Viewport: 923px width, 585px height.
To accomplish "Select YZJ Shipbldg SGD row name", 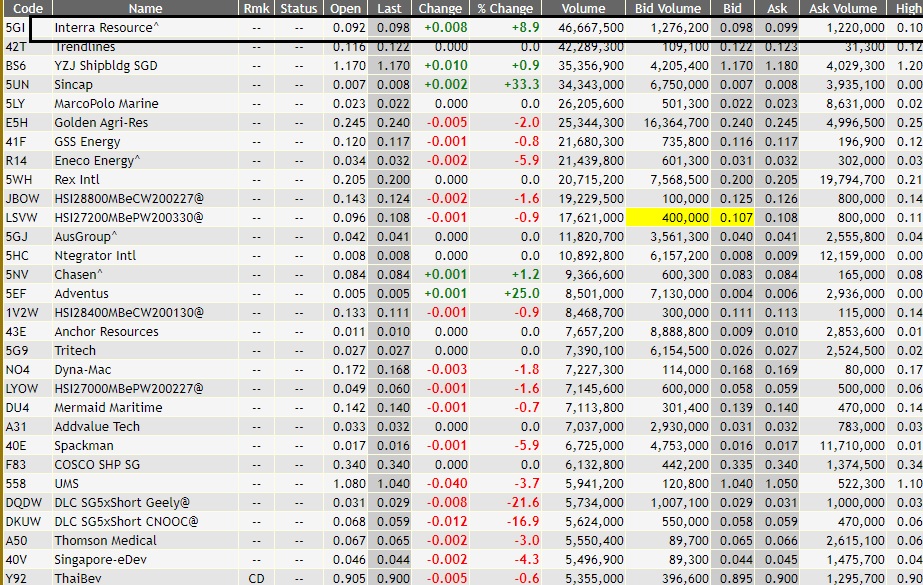I will click(x=106, y=66).
